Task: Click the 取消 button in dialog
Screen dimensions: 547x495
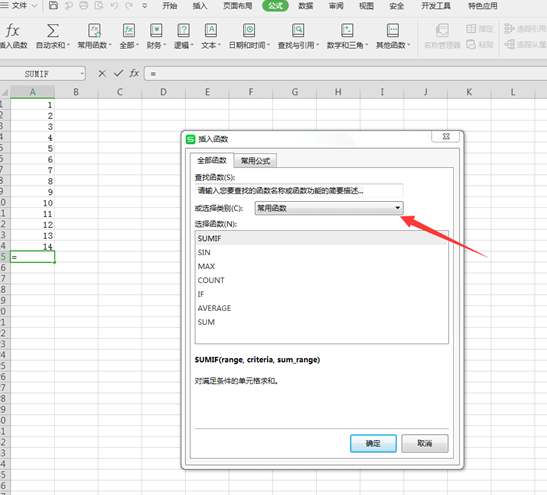Action: coord(425,443)
